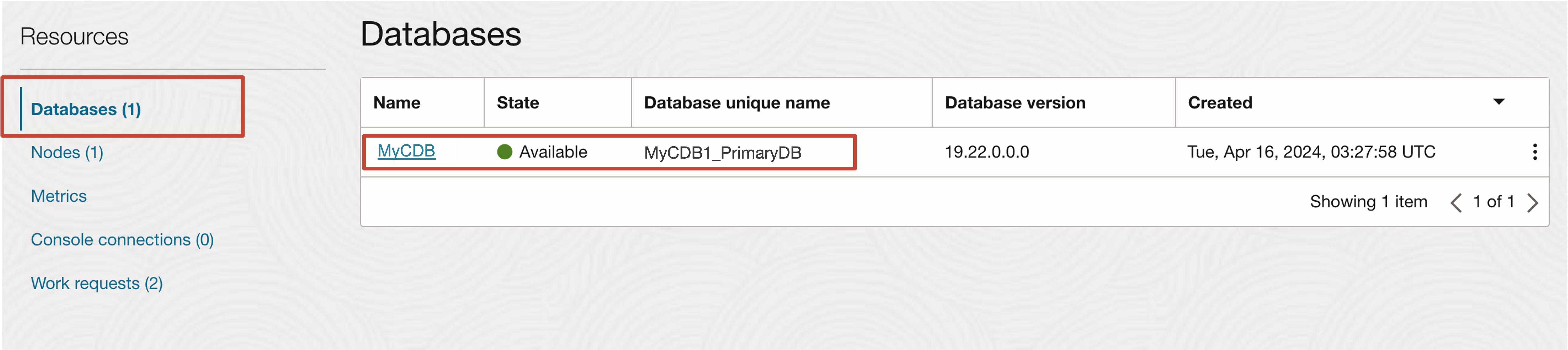Select Databases (1) in Resources menu
This screenshot has width=1568, height=350.
tap(86, 109)
